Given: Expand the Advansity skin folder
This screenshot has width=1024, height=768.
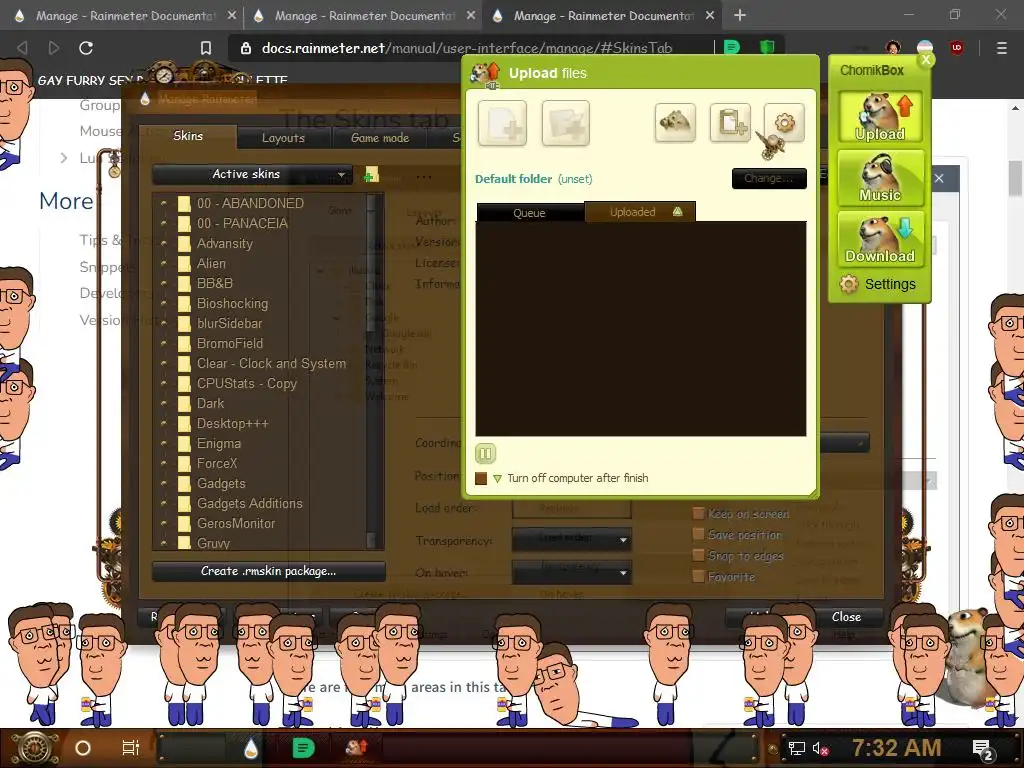Looking at the screenshot, I should [163, 243].
